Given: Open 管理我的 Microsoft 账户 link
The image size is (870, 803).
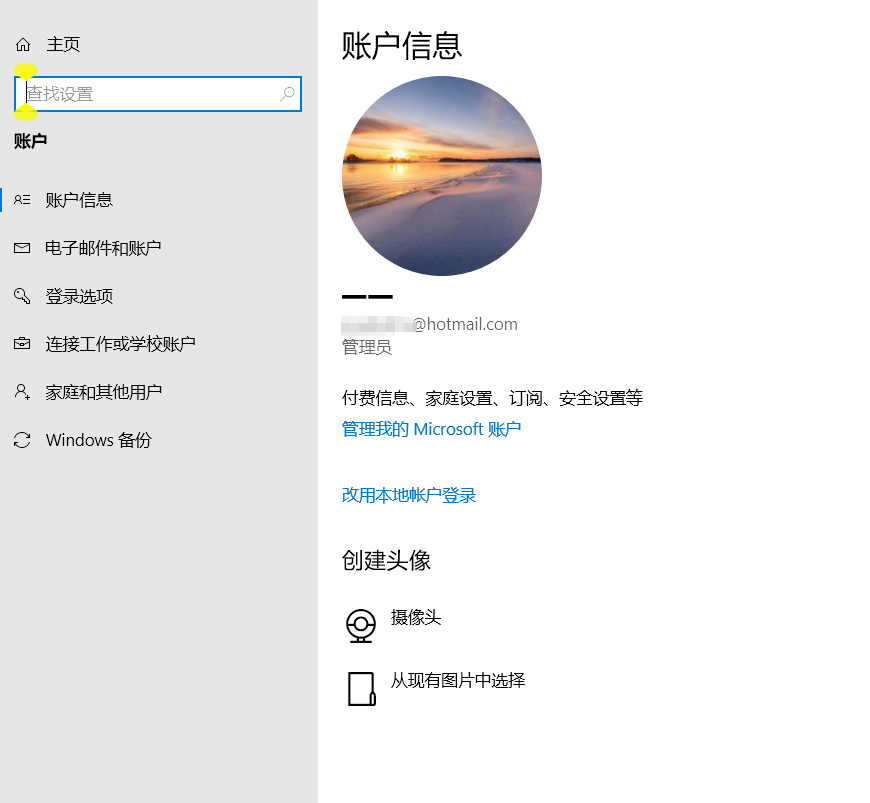Looking at the screenshot, I should pyautogui.click(x=431, y=429).
